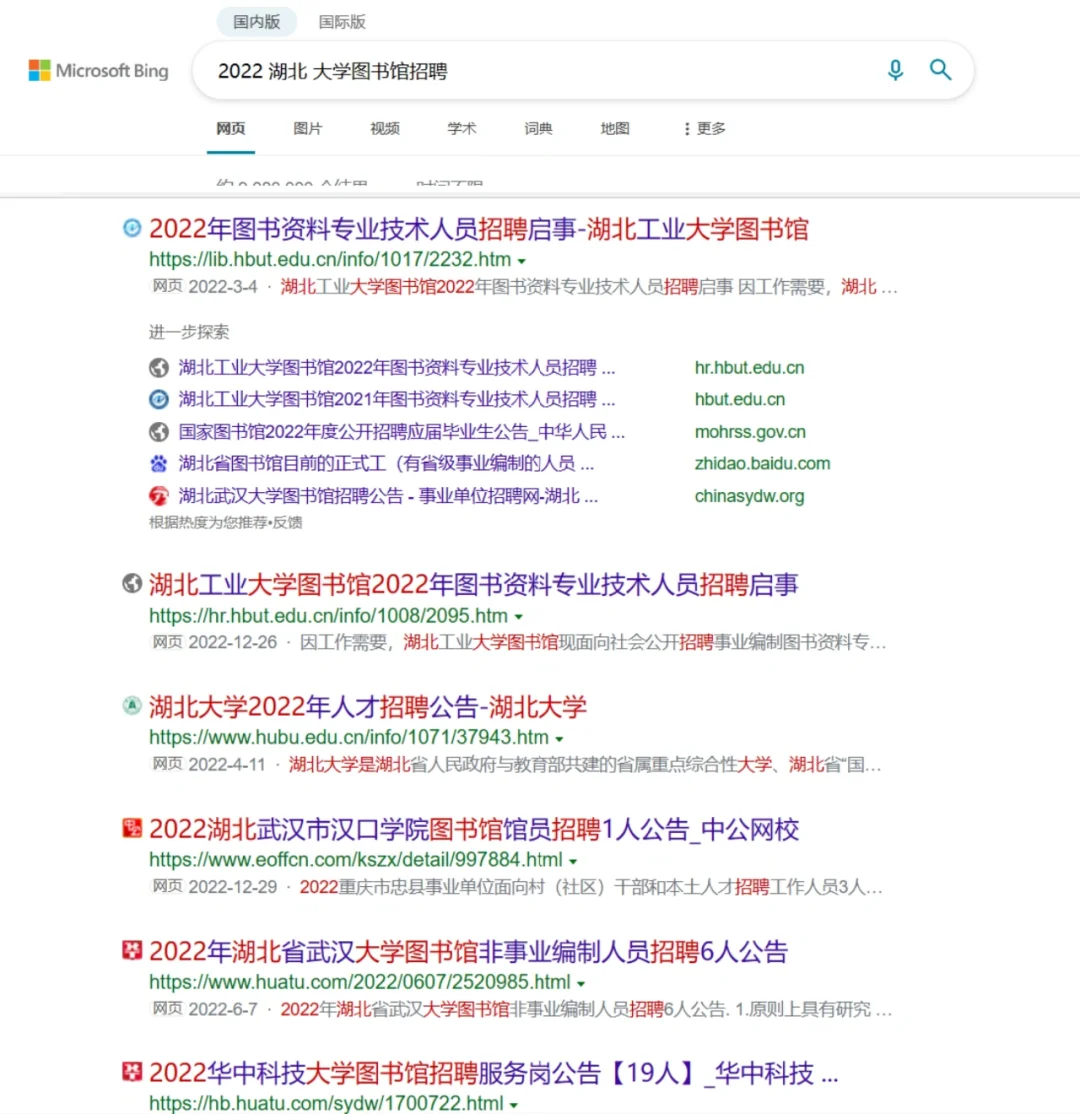1080x1114 pixels.
Task: Click globe favicon beside 国家图书馆2022年度 suggestion
Action: [x=158, y=432]
